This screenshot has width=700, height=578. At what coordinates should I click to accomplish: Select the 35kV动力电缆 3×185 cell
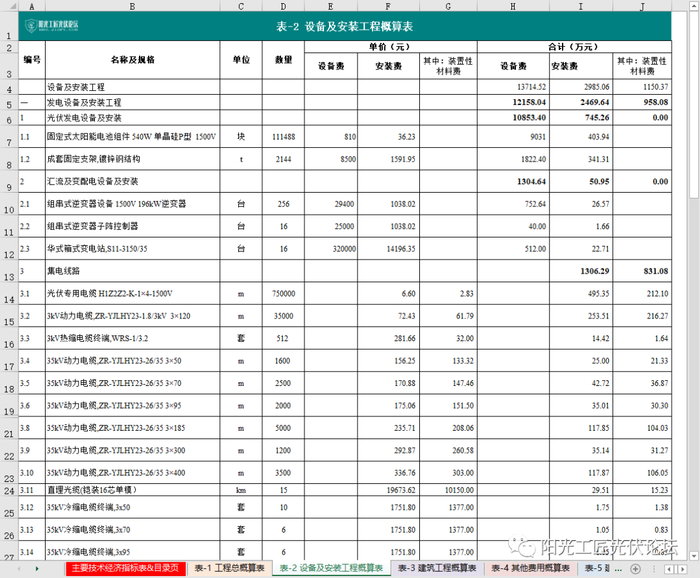pos(132,428)
